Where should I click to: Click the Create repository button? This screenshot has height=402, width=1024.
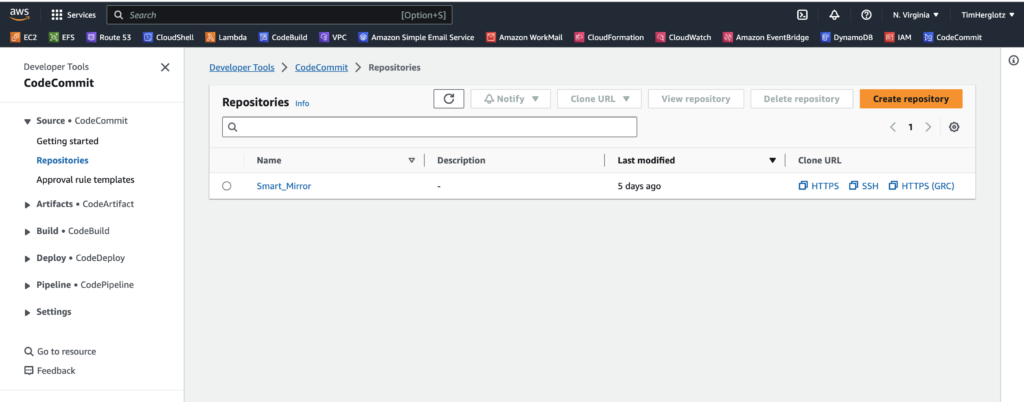(911, 99)
